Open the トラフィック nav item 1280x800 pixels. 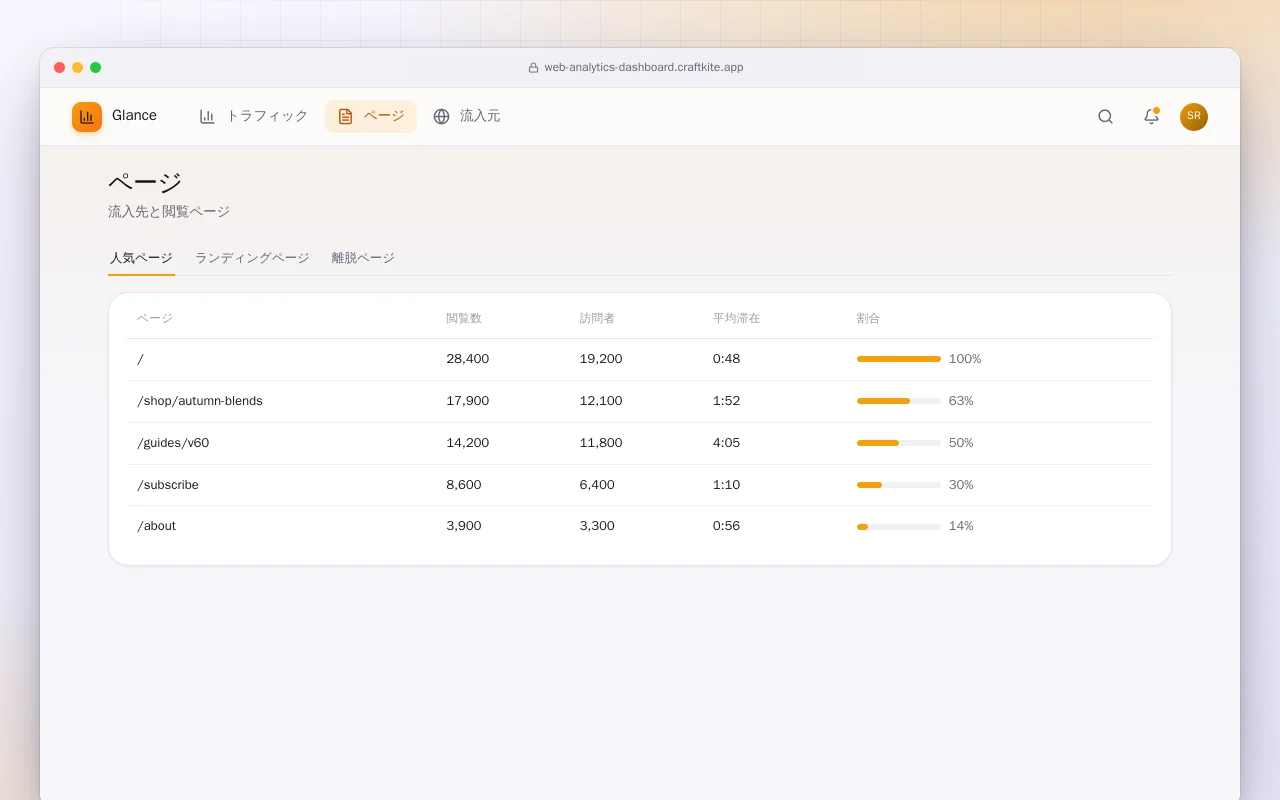click(x=254, y=116)
